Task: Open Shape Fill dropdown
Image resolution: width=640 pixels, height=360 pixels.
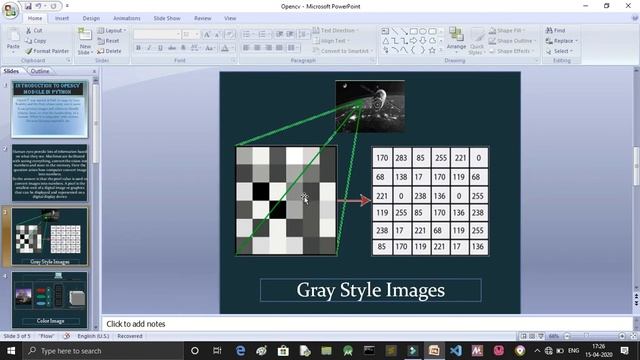Action: [x=506, y=31]
